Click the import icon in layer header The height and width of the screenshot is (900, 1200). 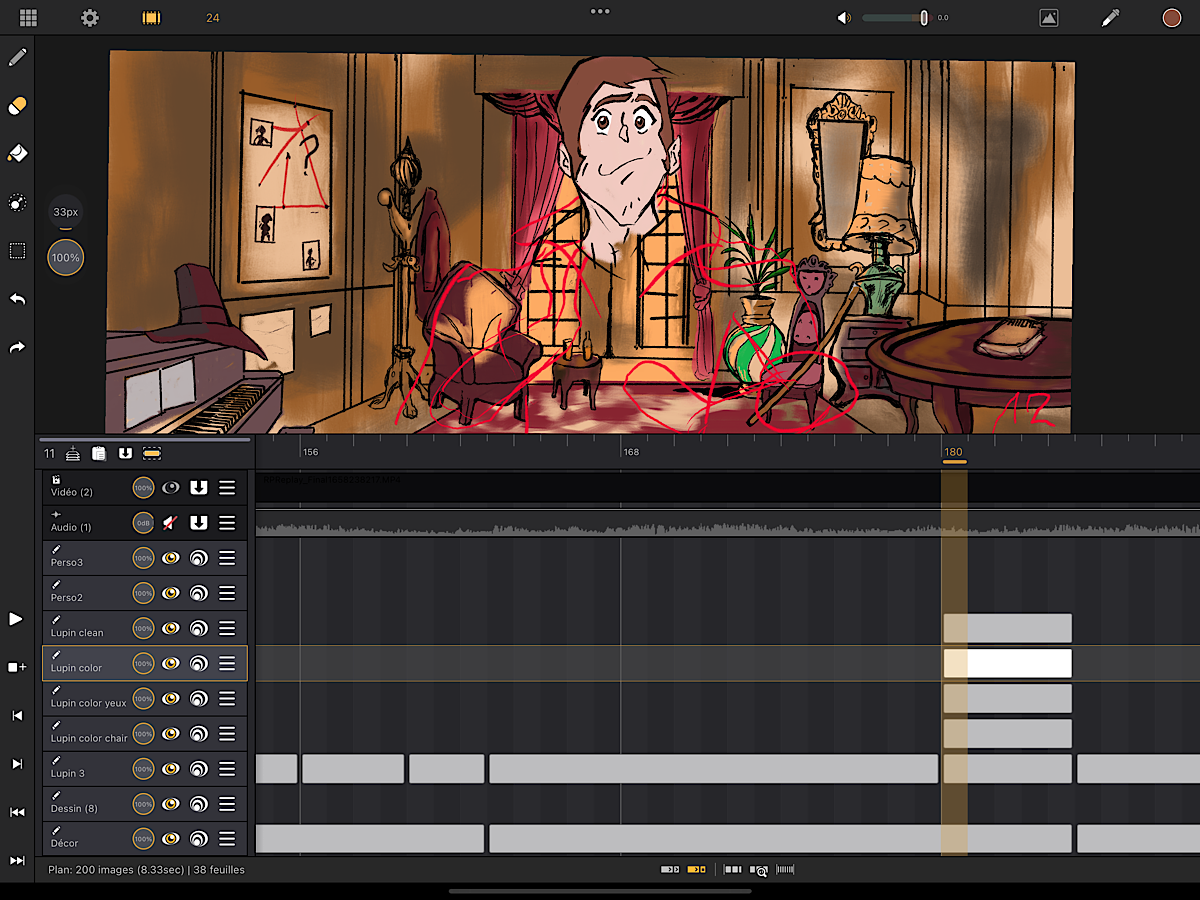coord(125,453)
